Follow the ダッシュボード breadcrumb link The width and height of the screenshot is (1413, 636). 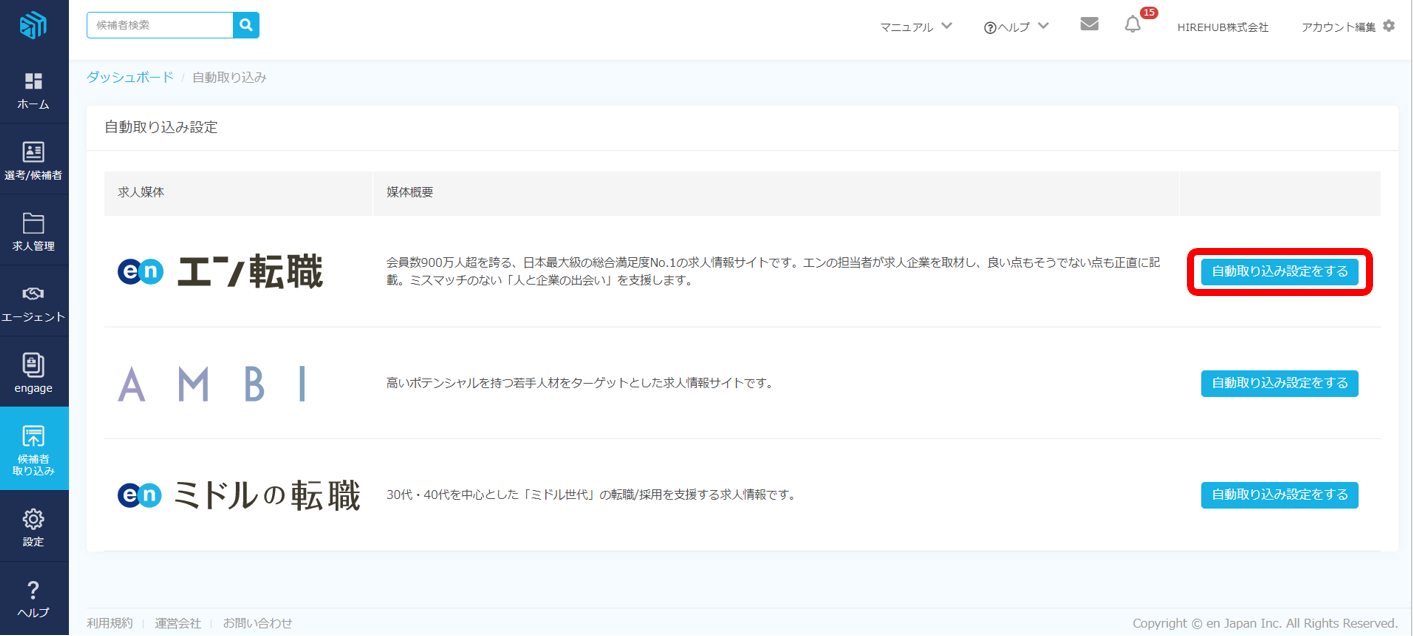(x=130, y=77)
